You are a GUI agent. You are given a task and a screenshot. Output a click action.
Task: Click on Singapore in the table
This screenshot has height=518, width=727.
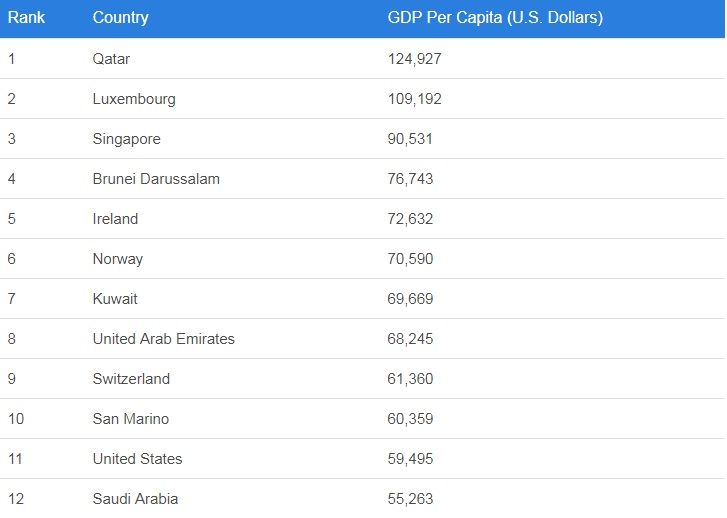[x=126, y=139]
